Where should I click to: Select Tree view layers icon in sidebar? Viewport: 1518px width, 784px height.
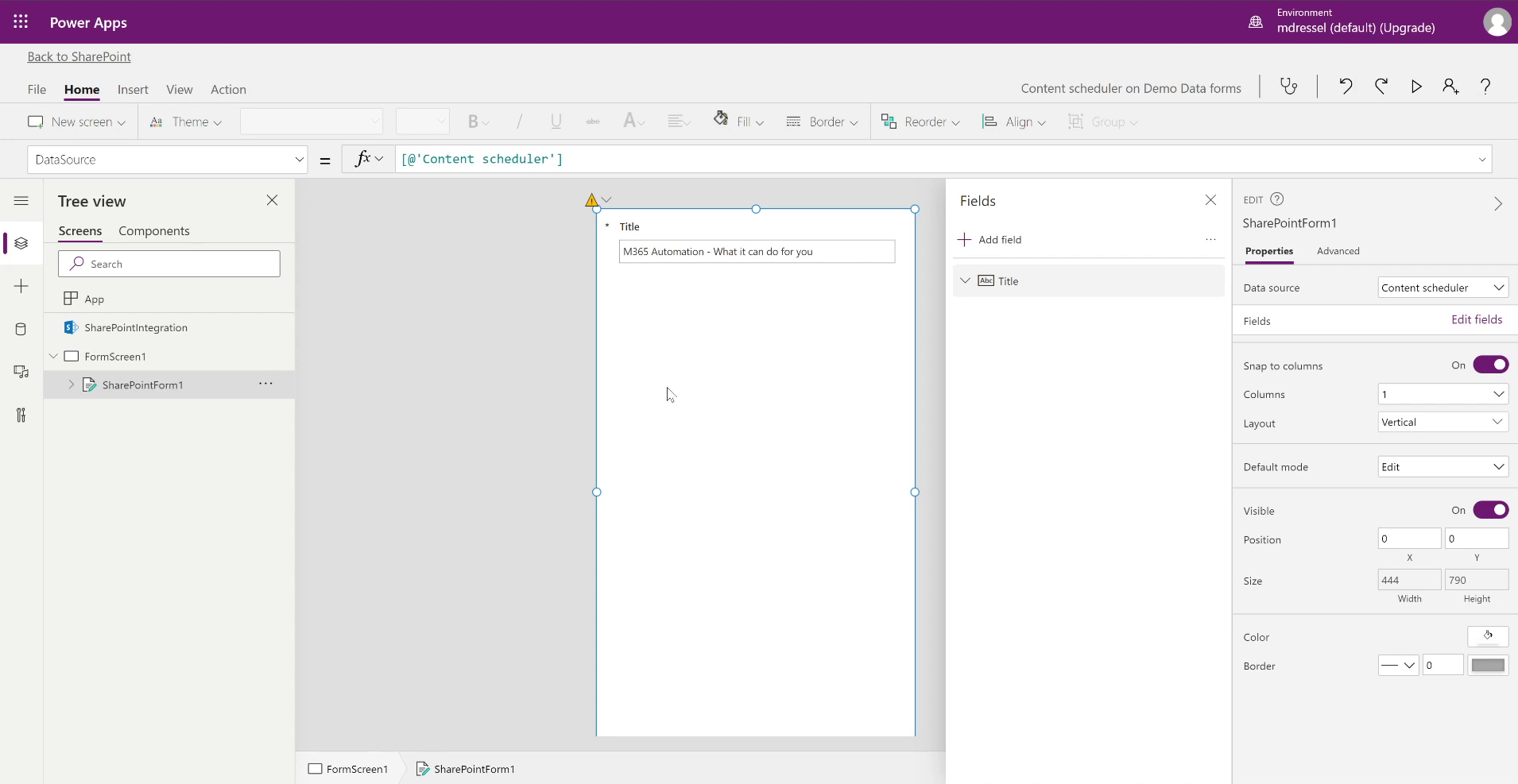tap(21, 243)
